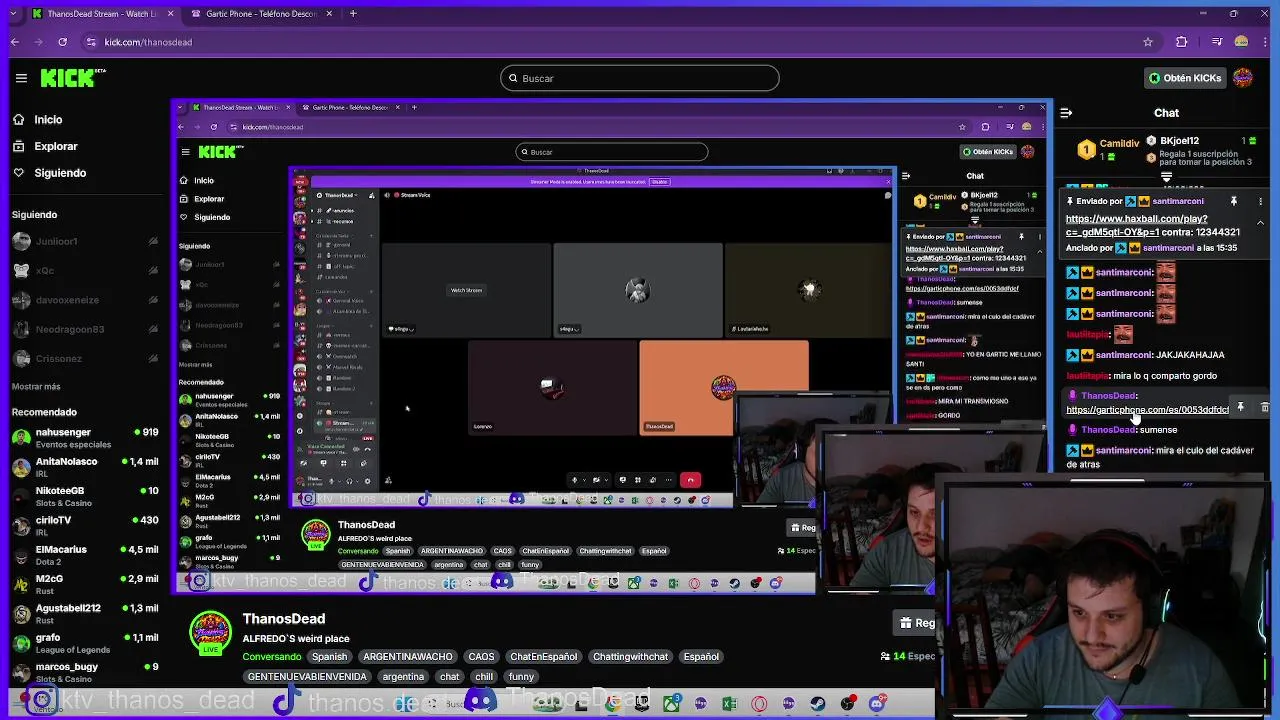Expand the gift leaderboard handle
1280x720 pixels.
[1166, 177]
